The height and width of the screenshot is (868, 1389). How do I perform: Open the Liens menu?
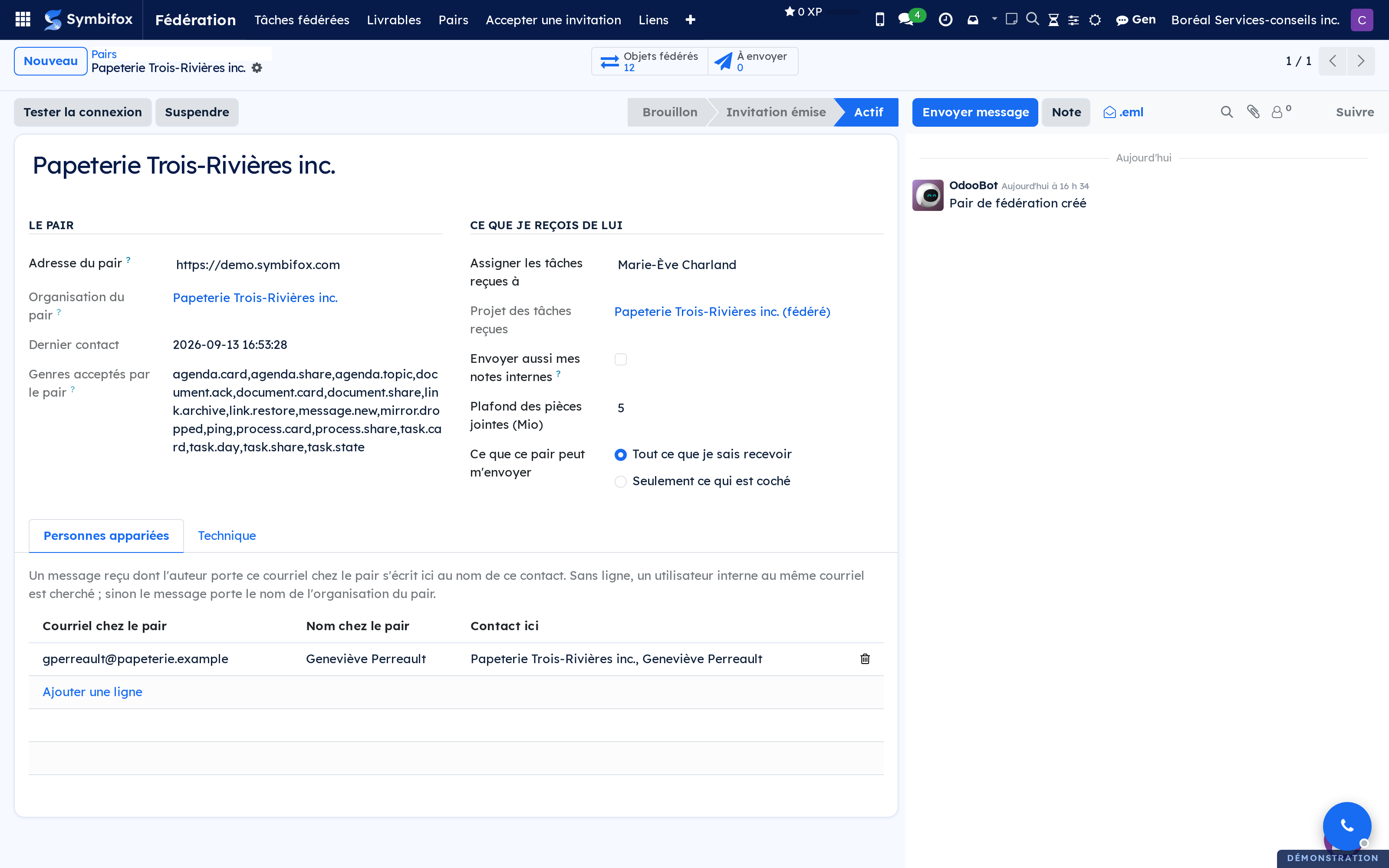(x=653, y=20)
